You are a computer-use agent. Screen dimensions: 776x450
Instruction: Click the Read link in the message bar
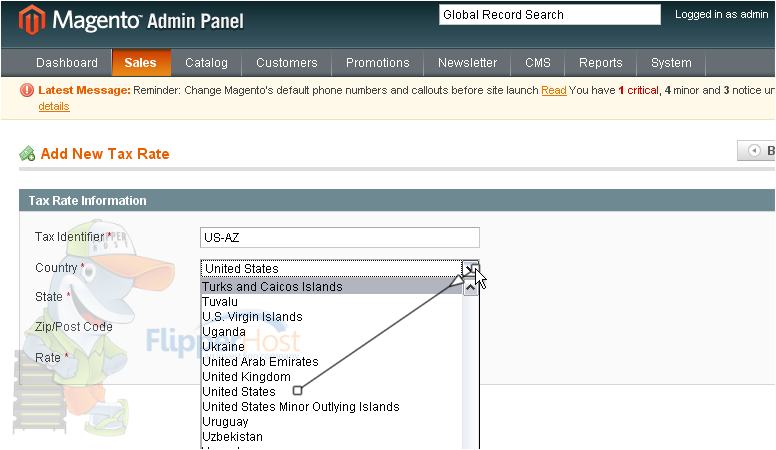pyautogui.click(x=554, y=91)
